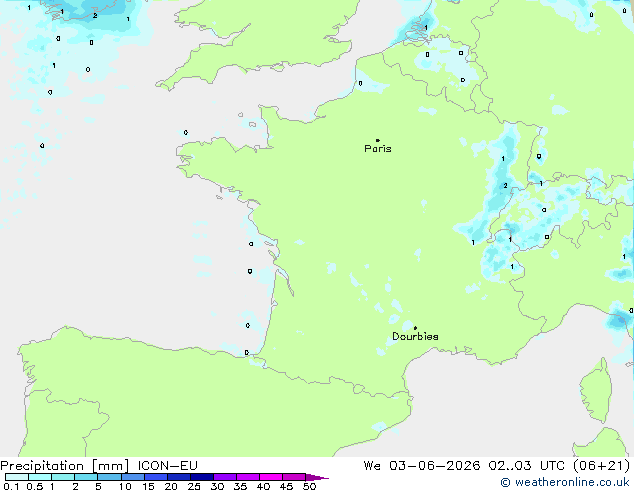
Task: Click the legend value '0.5'
Action: coord(35,486)
